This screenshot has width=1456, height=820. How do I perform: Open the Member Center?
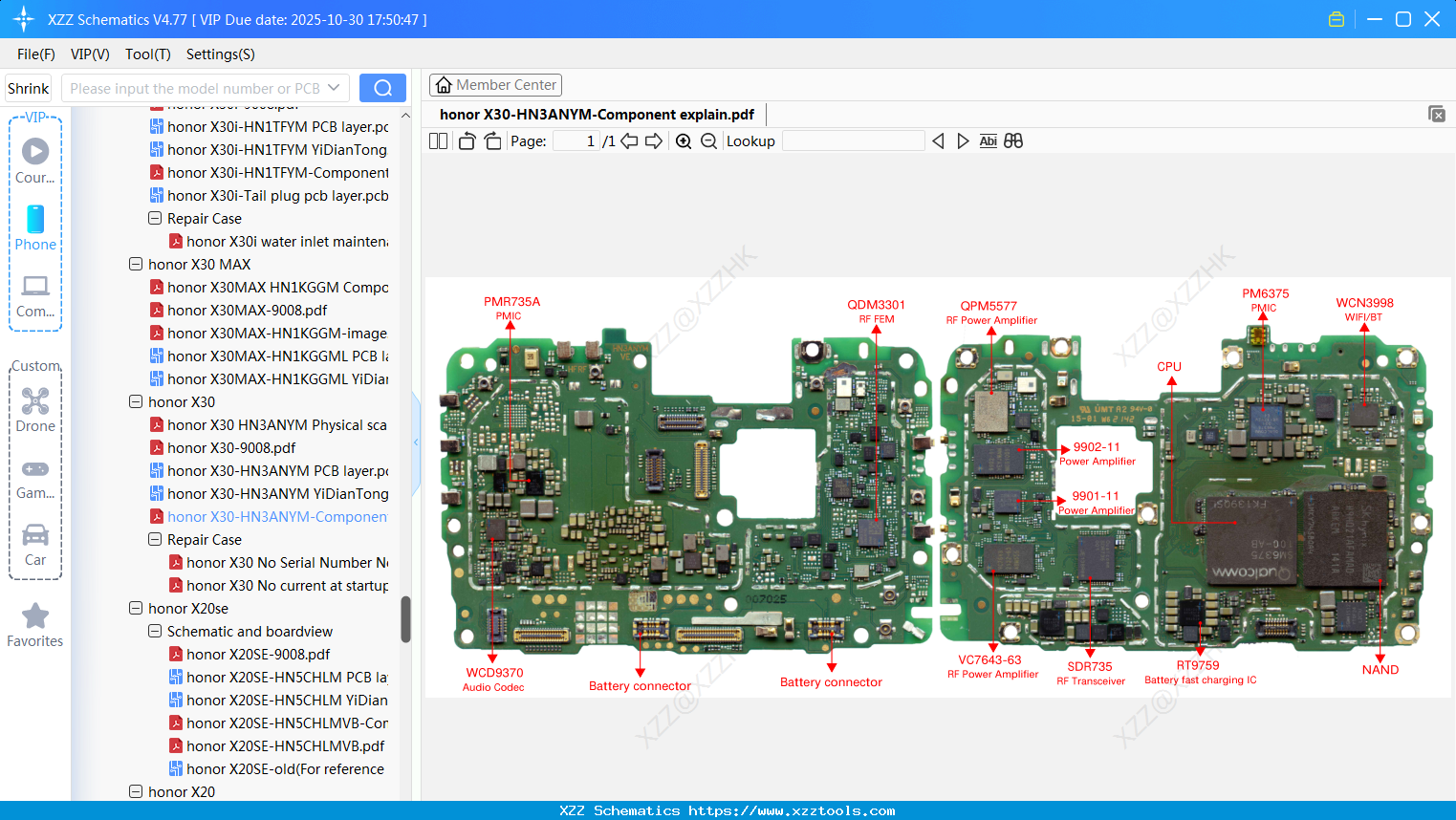[x=495, y=85]
